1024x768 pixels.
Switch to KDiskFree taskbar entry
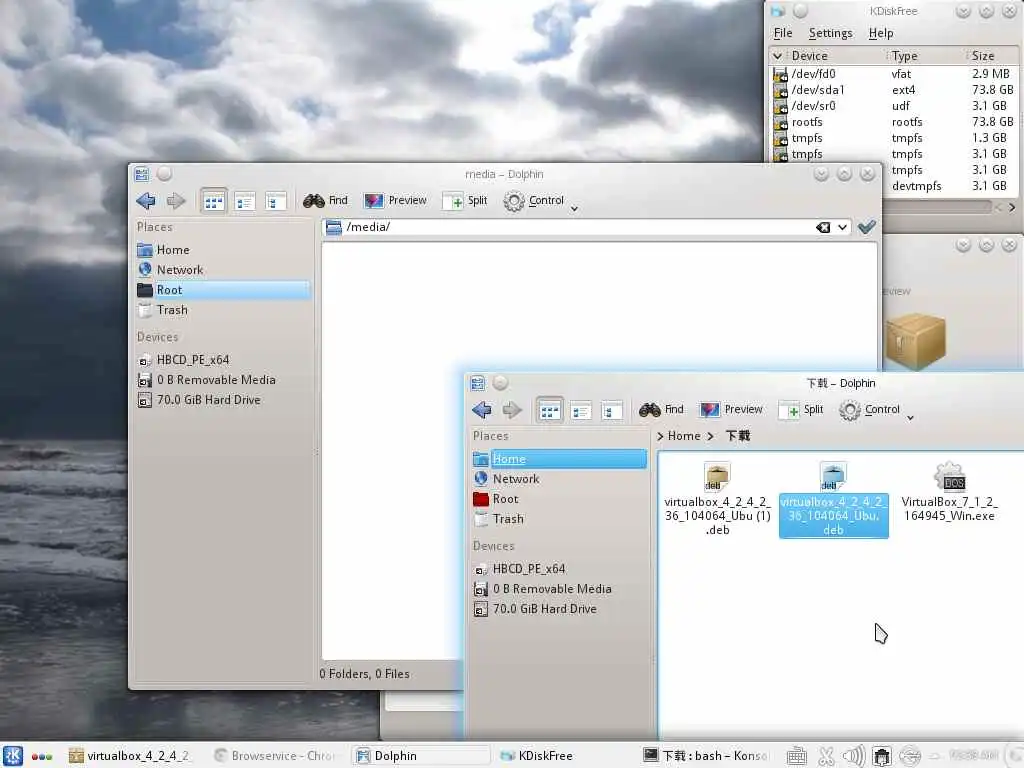[x=562, y=756]
